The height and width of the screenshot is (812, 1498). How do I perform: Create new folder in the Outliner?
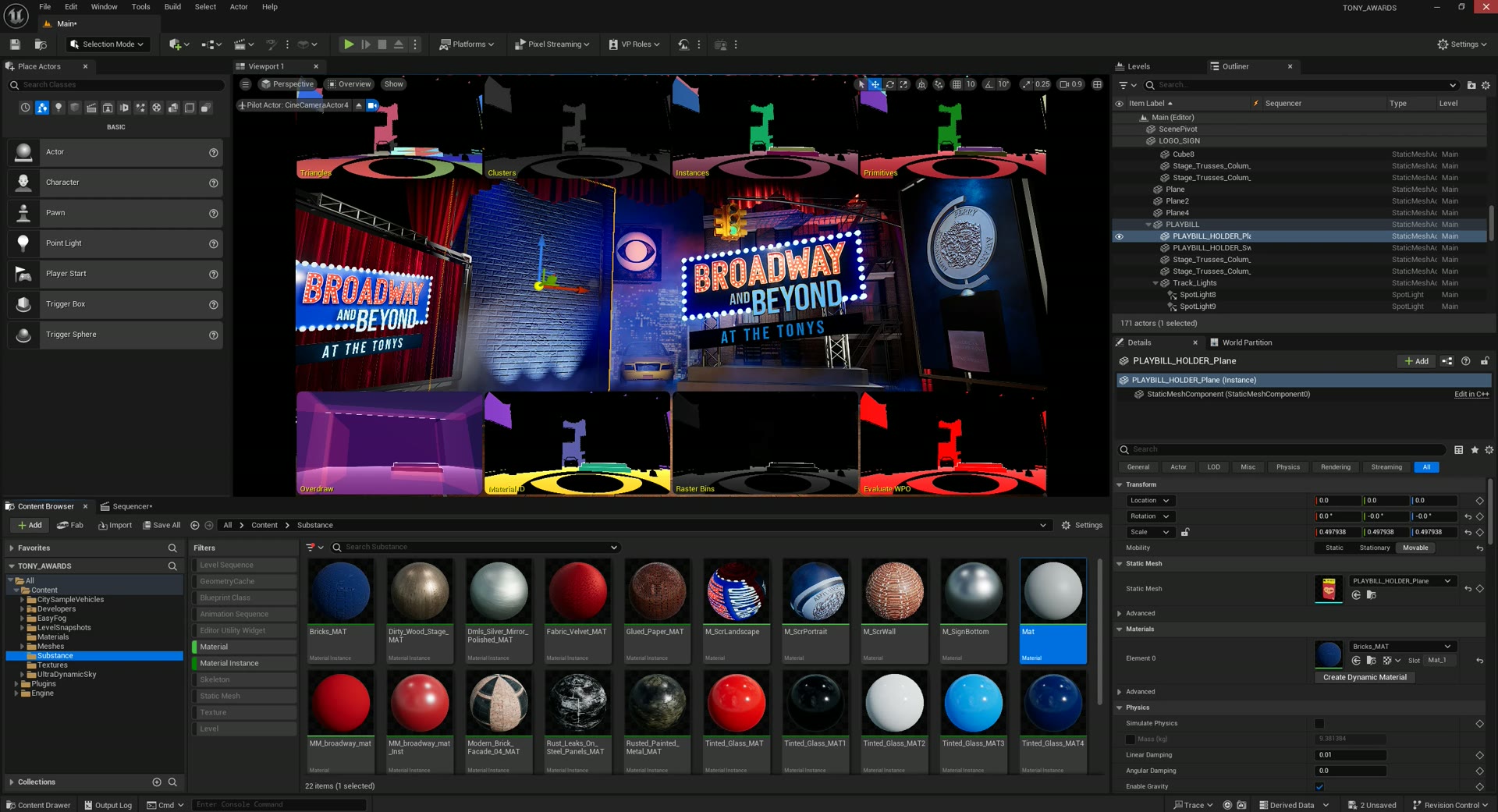[1471, 85]
